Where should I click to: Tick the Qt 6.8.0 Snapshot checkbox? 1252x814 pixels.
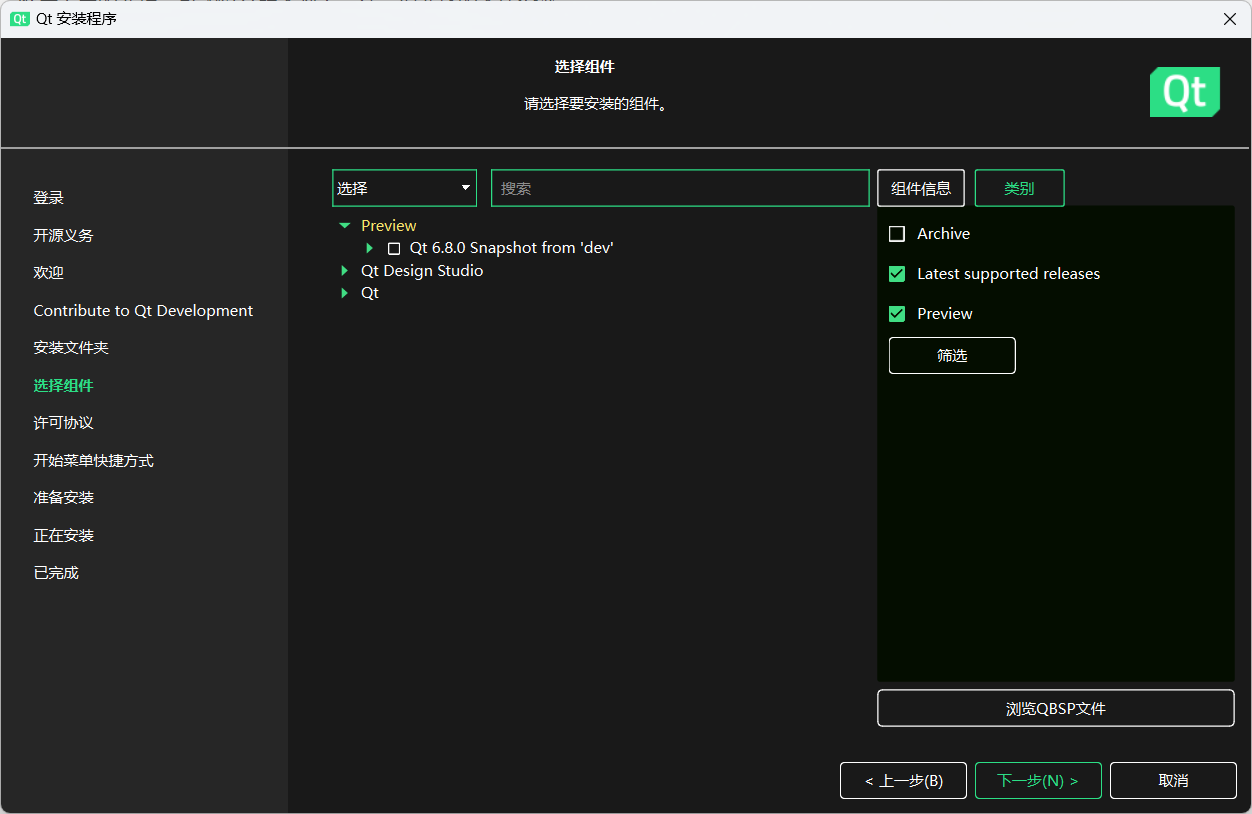coord(394,248)
